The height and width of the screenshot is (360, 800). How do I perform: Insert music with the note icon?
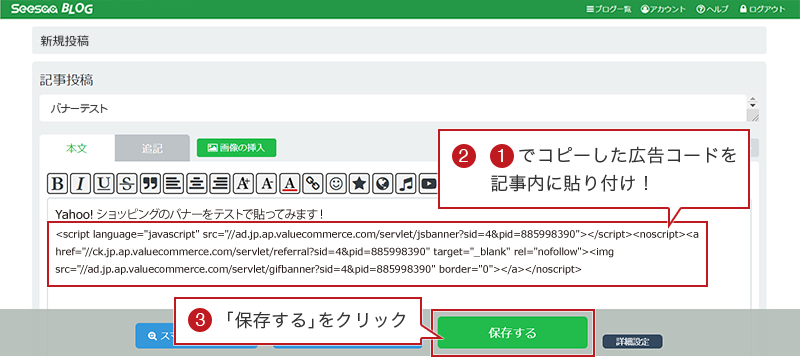(x=406, y=184)
